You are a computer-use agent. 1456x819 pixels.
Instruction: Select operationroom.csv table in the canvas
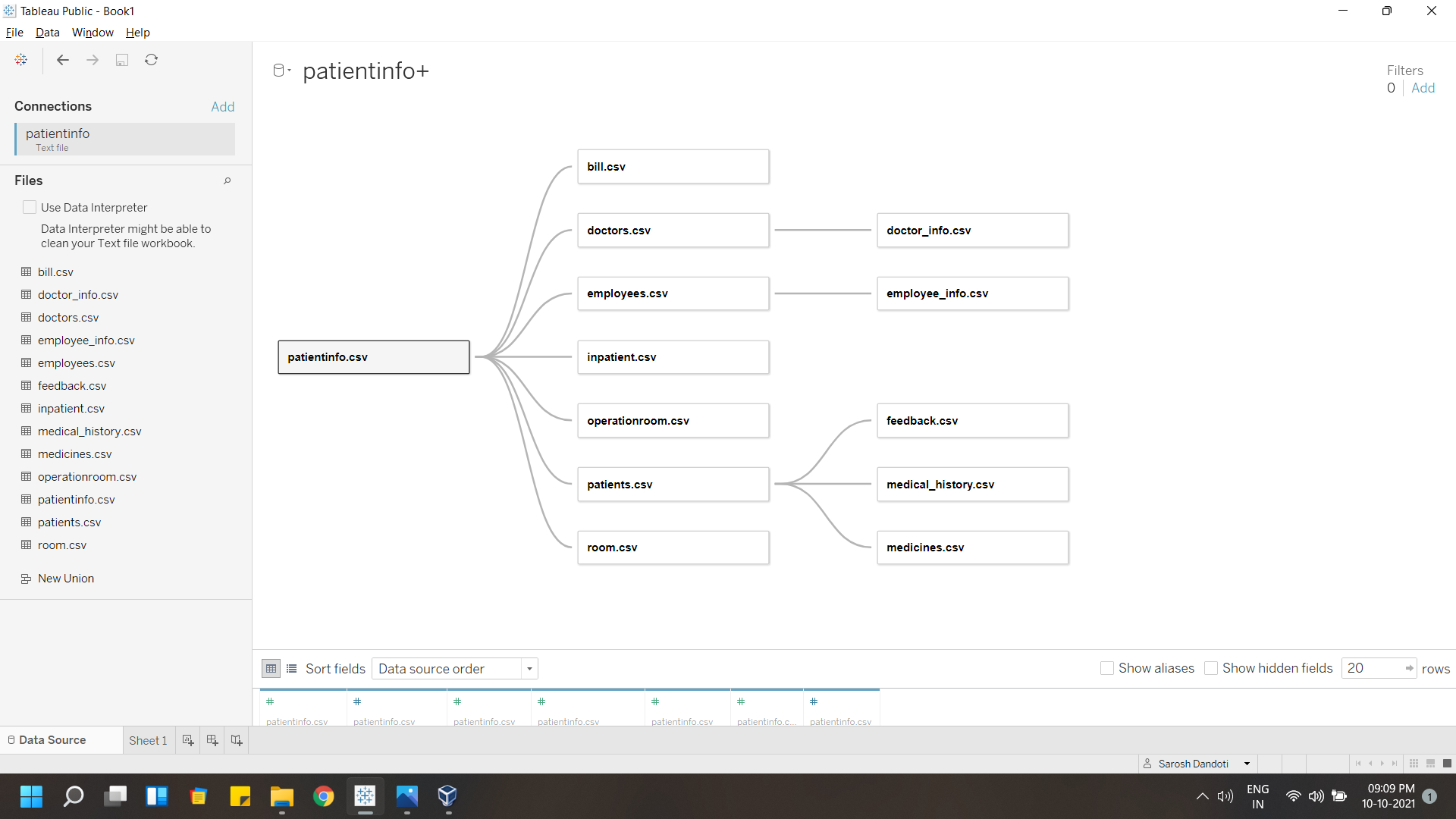tap(673, 421)
